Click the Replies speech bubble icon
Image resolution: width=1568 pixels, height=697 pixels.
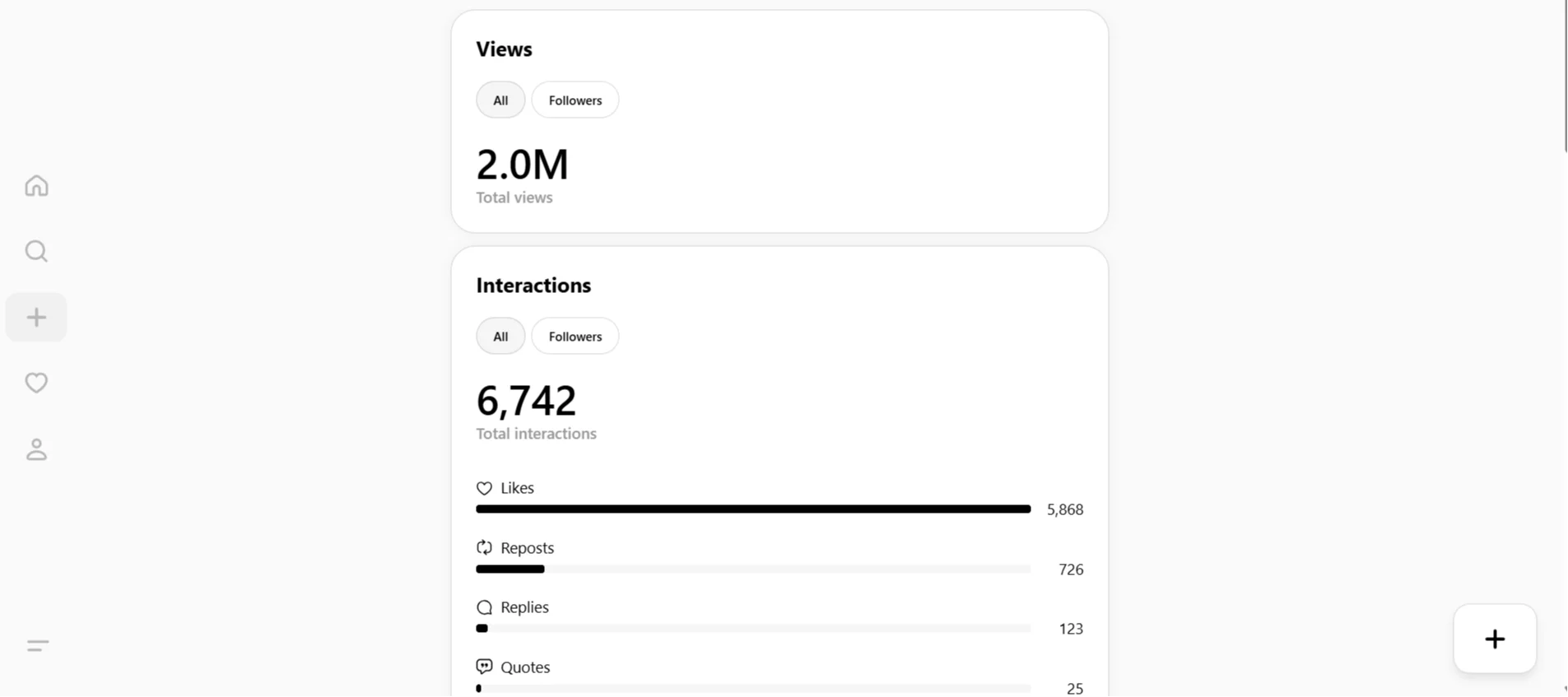[x=484, y=607]
